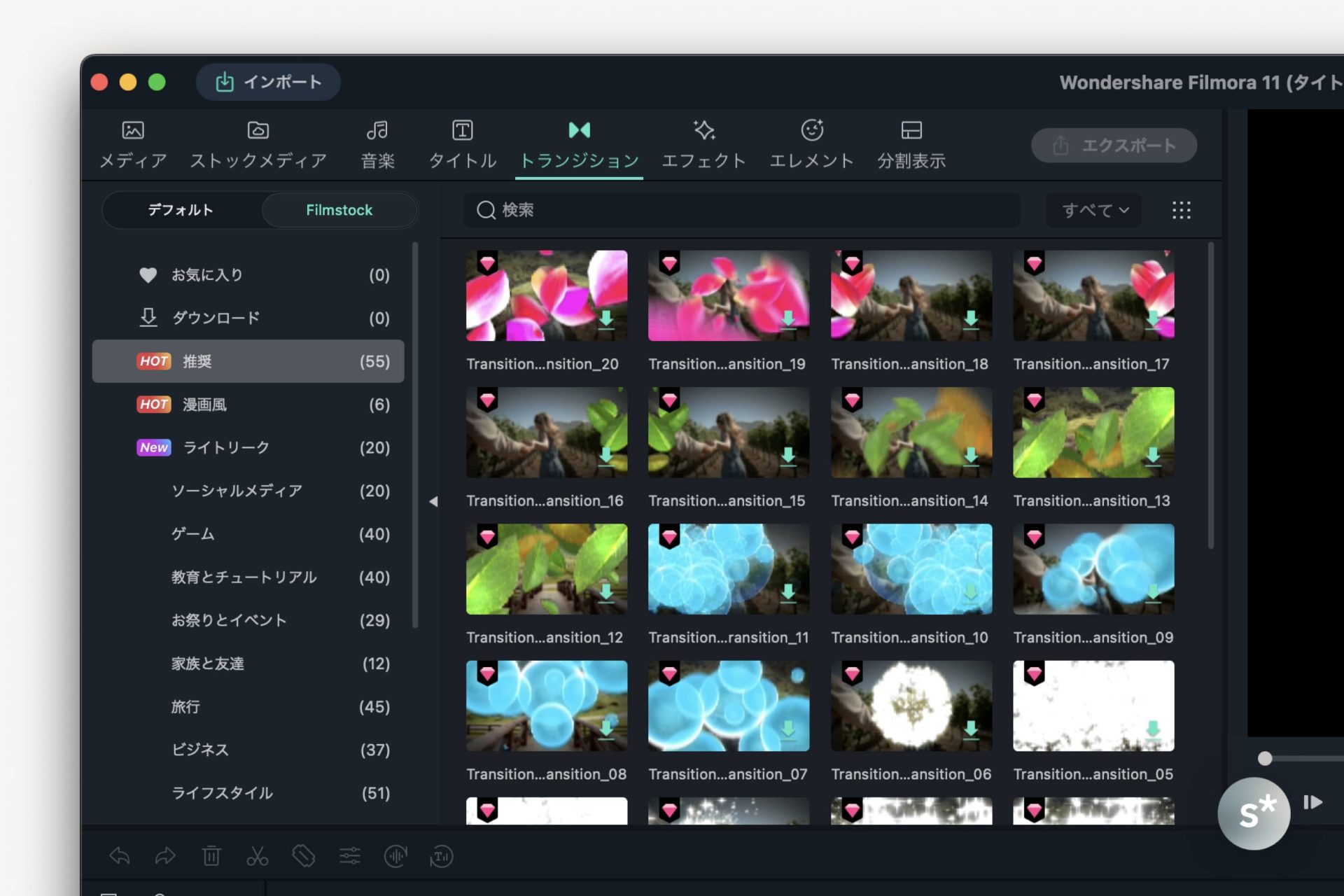Click the audio denoise circle icon
This screenshot has width=1344, height=896.
[395, 856]
